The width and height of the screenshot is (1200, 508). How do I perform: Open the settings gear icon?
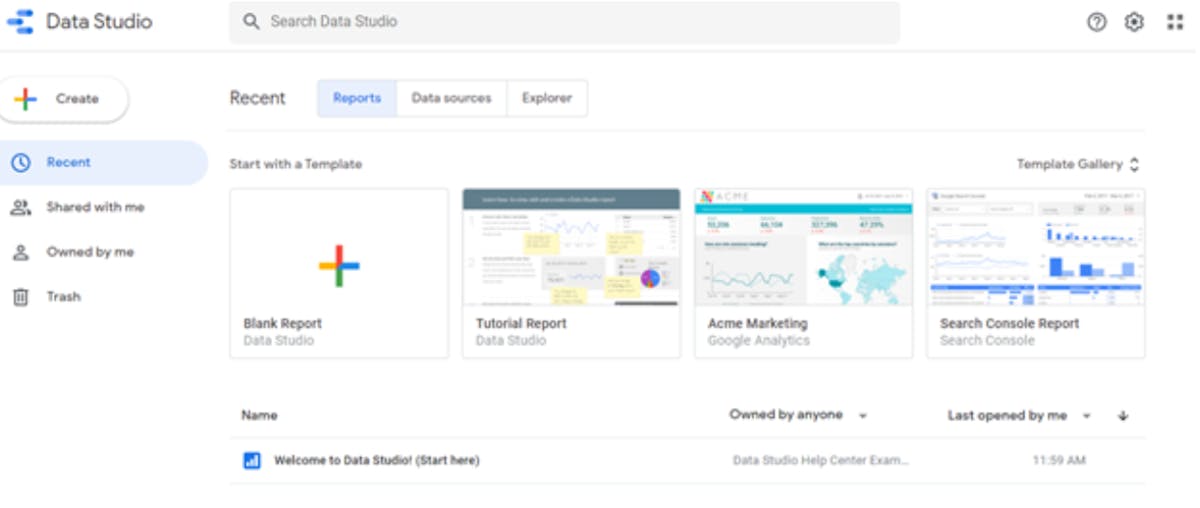pyautogui.click(x=1134, y=22)
